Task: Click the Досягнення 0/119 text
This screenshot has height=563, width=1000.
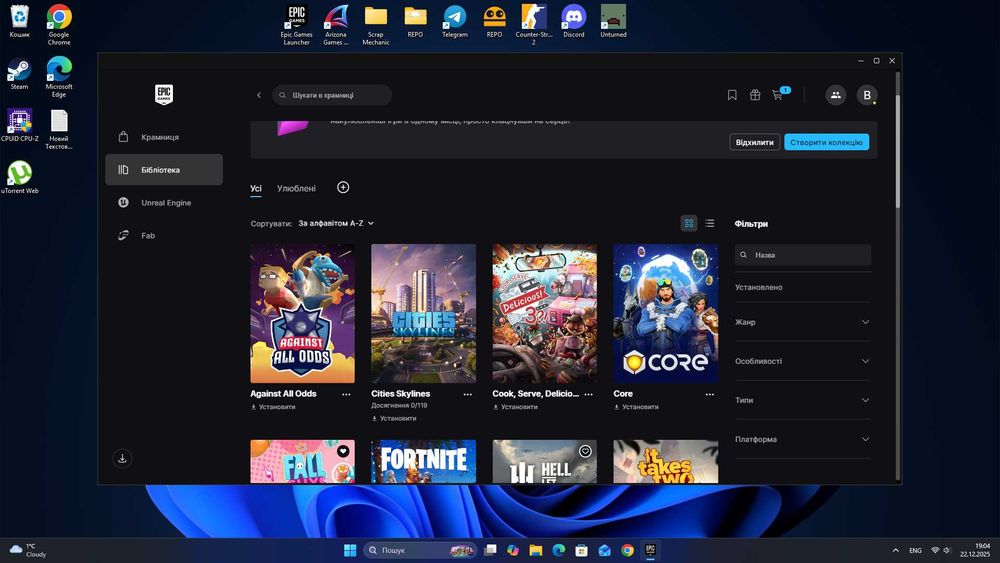Action: coord(399,406)
